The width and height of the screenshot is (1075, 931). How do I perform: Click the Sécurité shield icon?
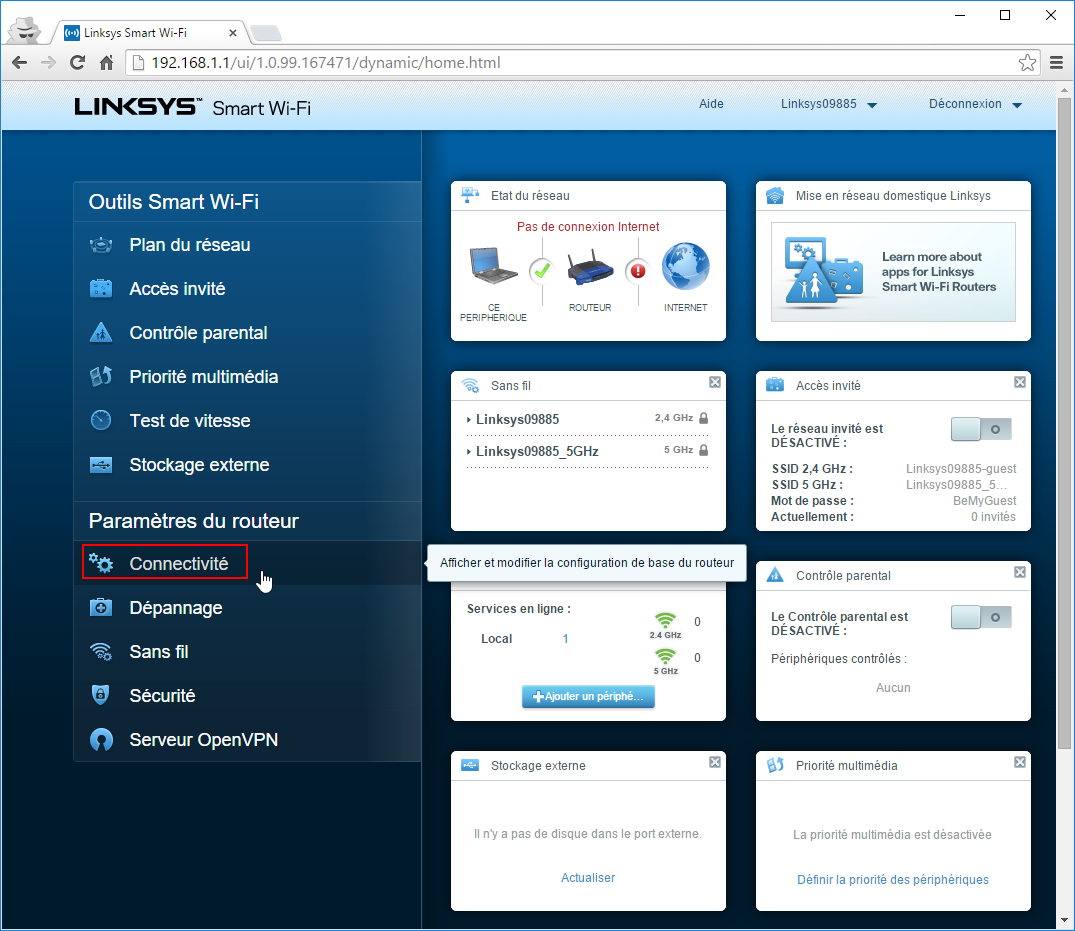coord(101,696)
